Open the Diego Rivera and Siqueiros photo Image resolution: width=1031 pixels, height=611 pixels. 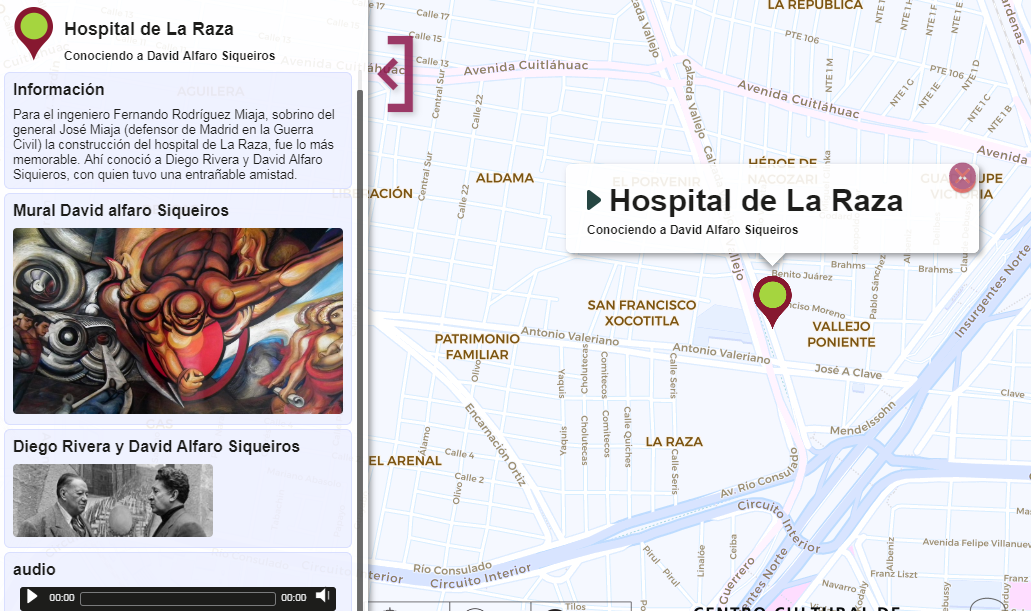click(113, 501)
